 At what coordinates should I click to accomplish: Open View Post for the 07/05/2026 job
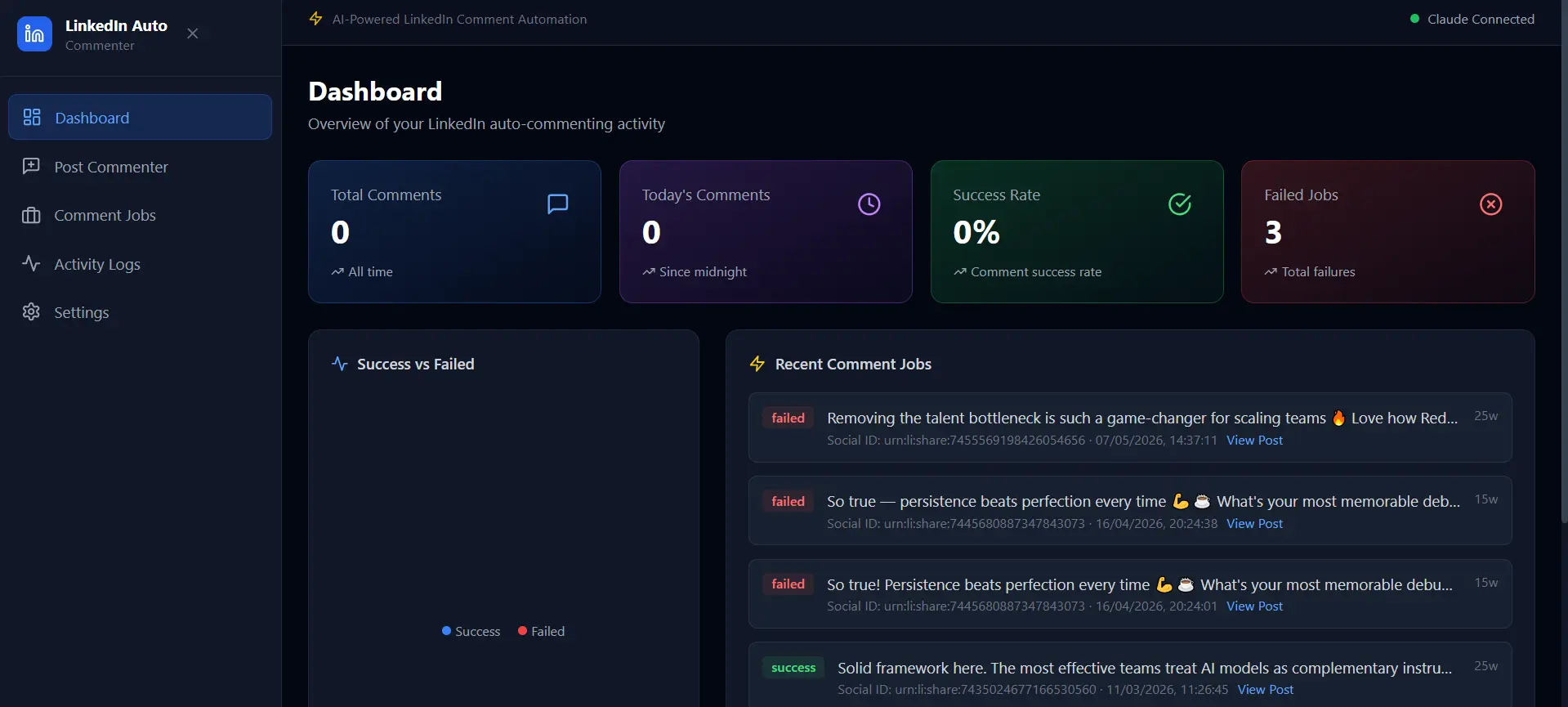coord(1254,441)
